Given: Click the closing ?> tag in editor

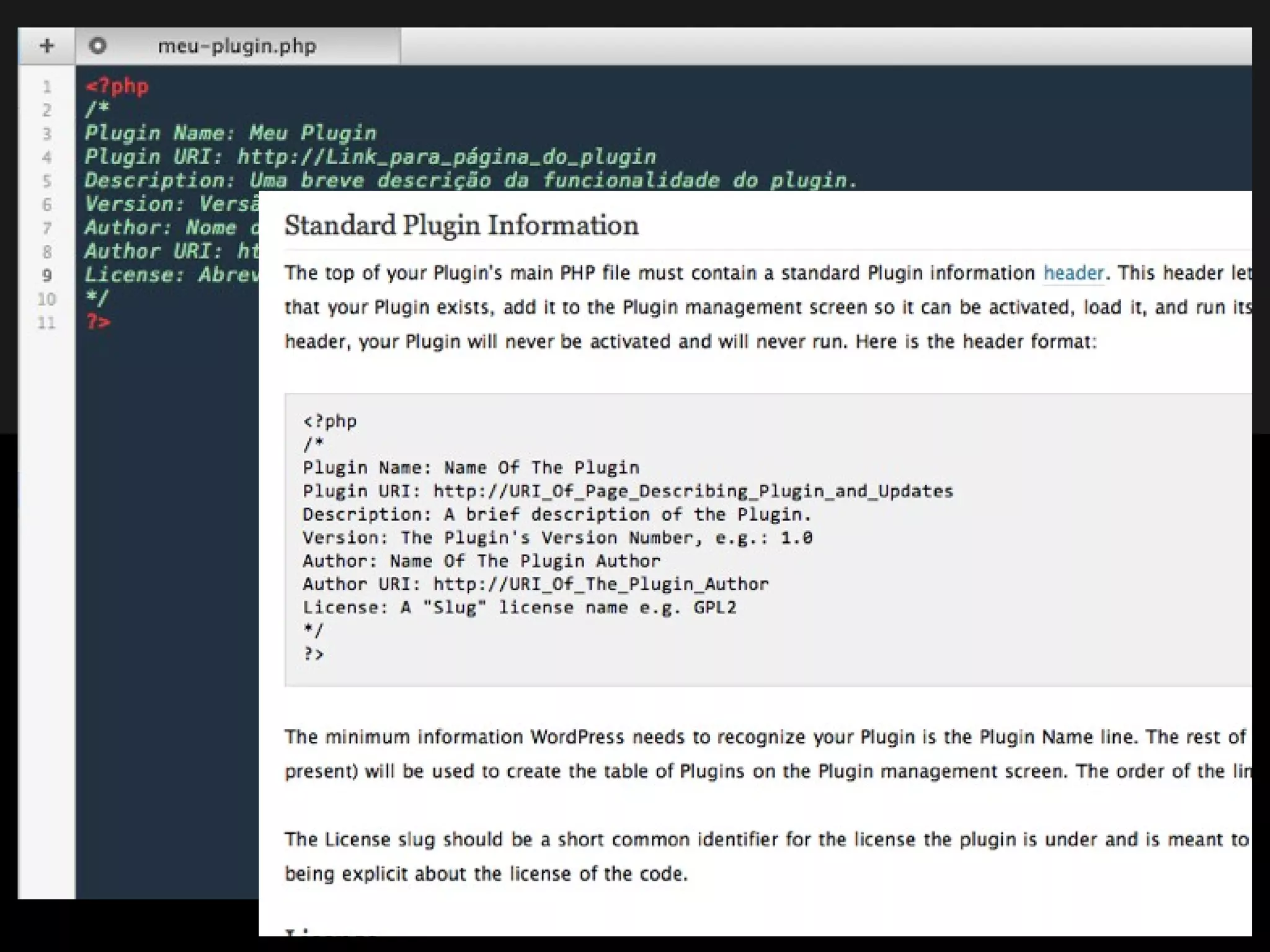Looking at the screenshot, I should (x=98, y=322).
